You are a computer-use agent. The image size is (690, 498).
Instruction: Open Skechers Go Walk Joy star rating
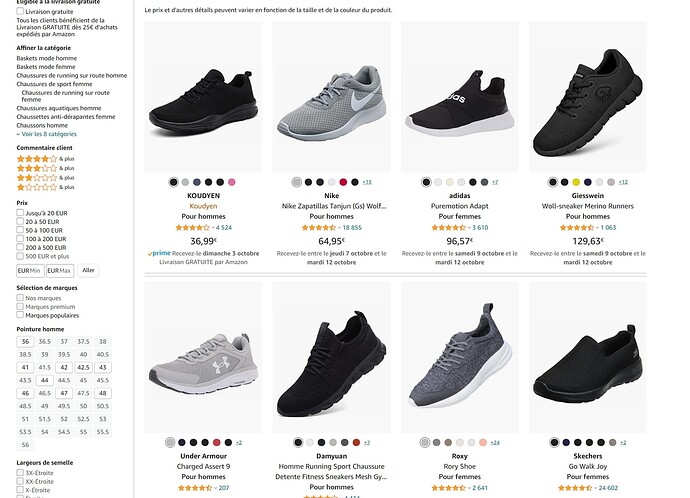578,488
